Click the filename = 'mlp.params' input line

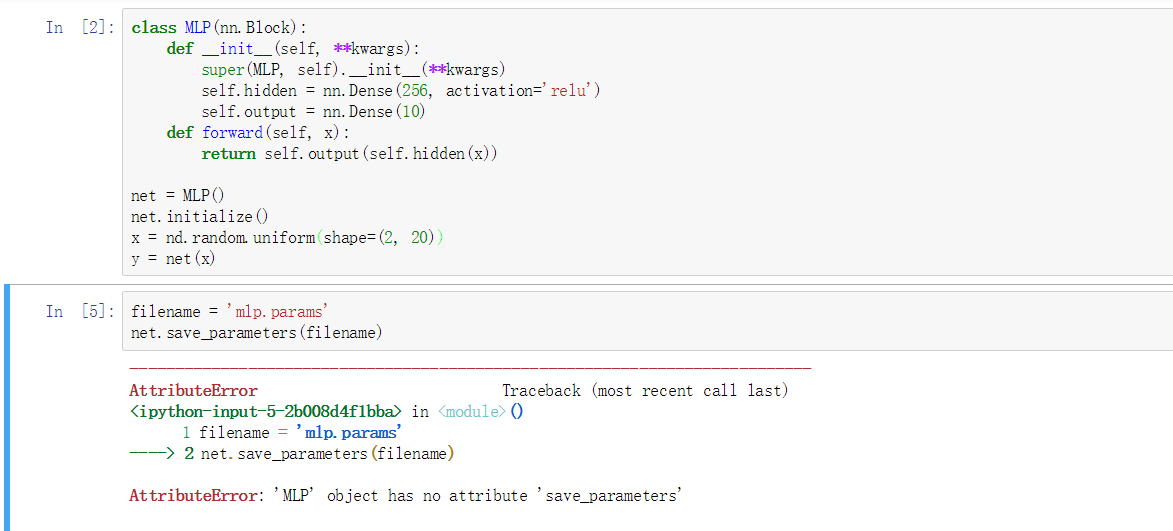tap(230, 311)
